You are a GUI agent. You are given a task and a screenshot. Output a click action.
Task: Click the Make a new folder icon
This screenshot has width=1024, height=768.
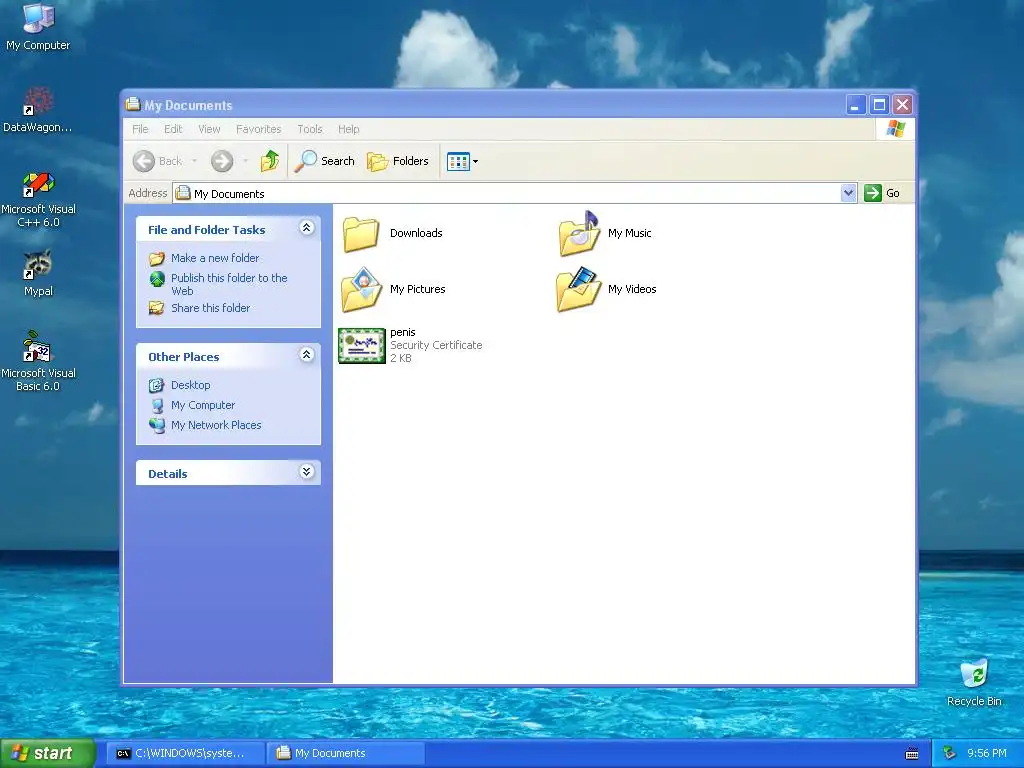pos(157,259)
